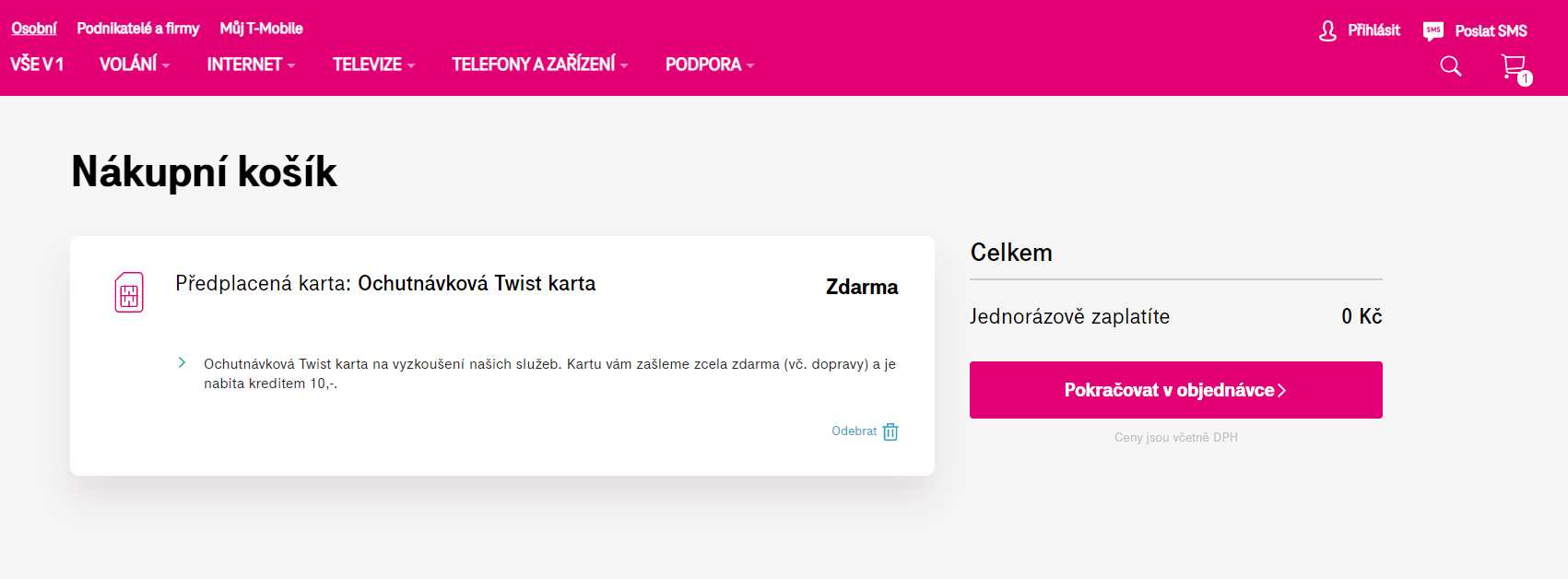This screenshot has width=1568, height=579.
Task: Open Můj T-Mobile link
Action: (x=261, y=29)
